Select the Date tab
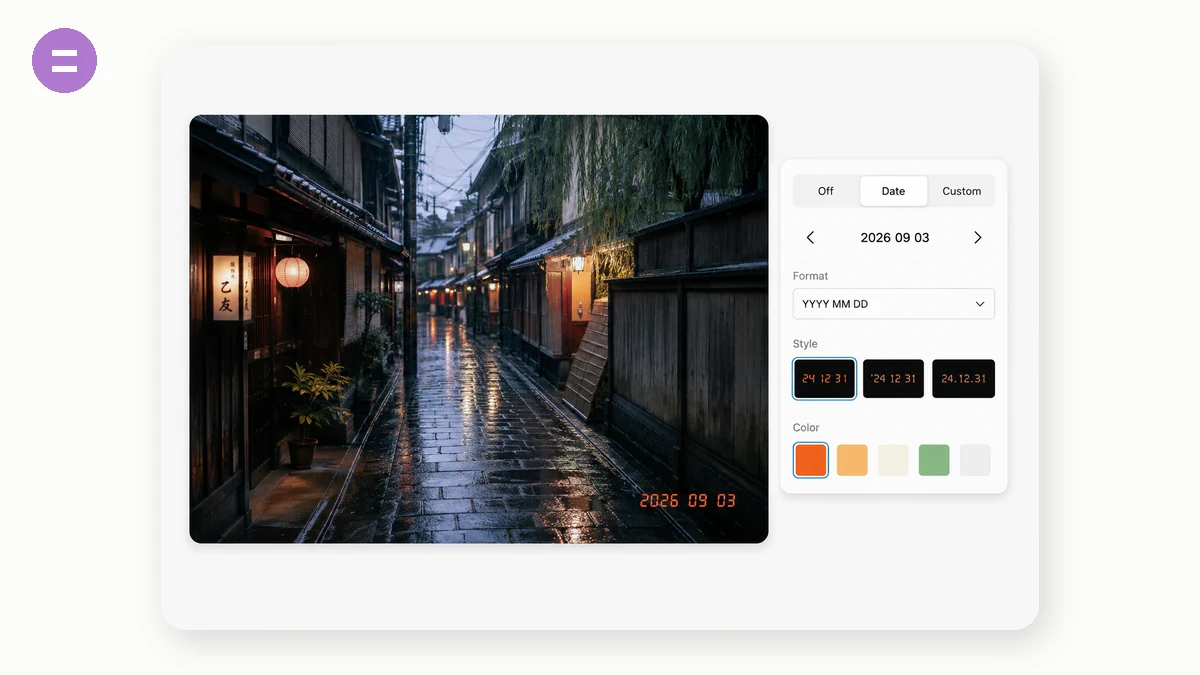 tap(894, 191)
